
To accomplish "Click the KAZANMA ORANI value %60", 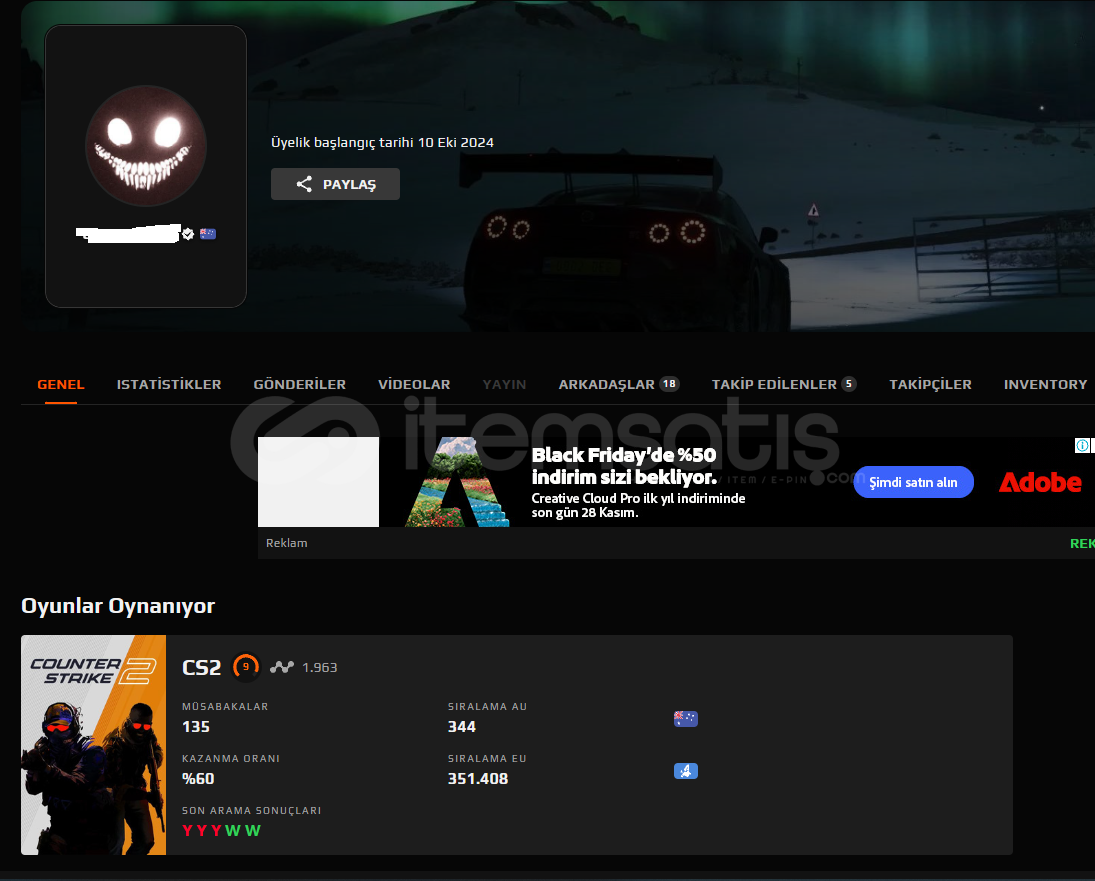I will 198,778.
